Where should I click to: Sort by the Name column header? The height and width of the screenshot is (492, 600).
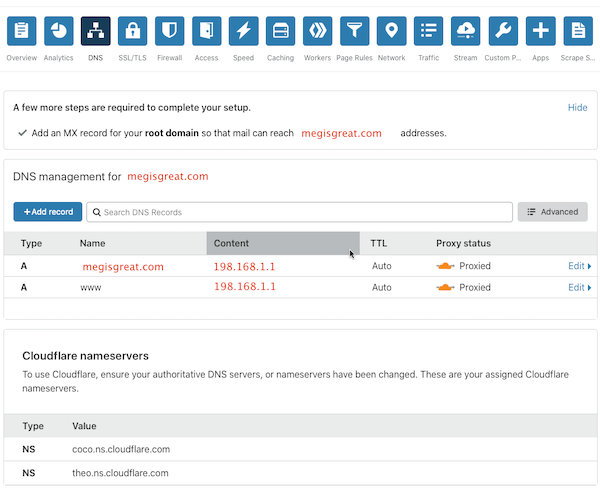tap(93, 243)
